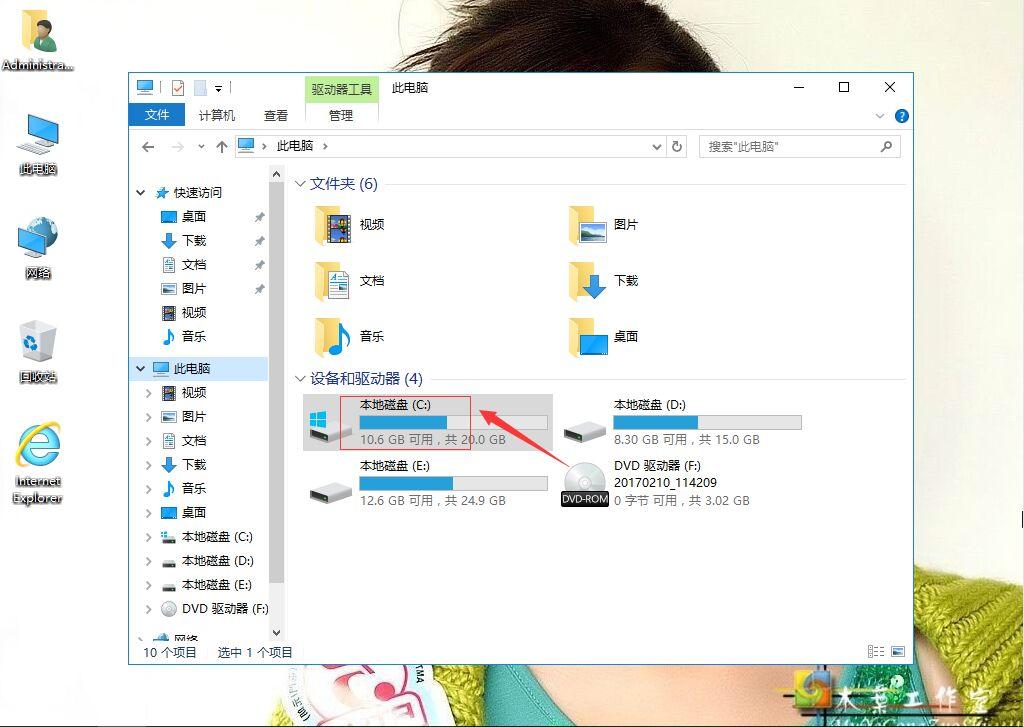Select DVD 驱动器 (F:) in navigation tree
This screenshot has height=727, width=1024.
coord(226,609)
